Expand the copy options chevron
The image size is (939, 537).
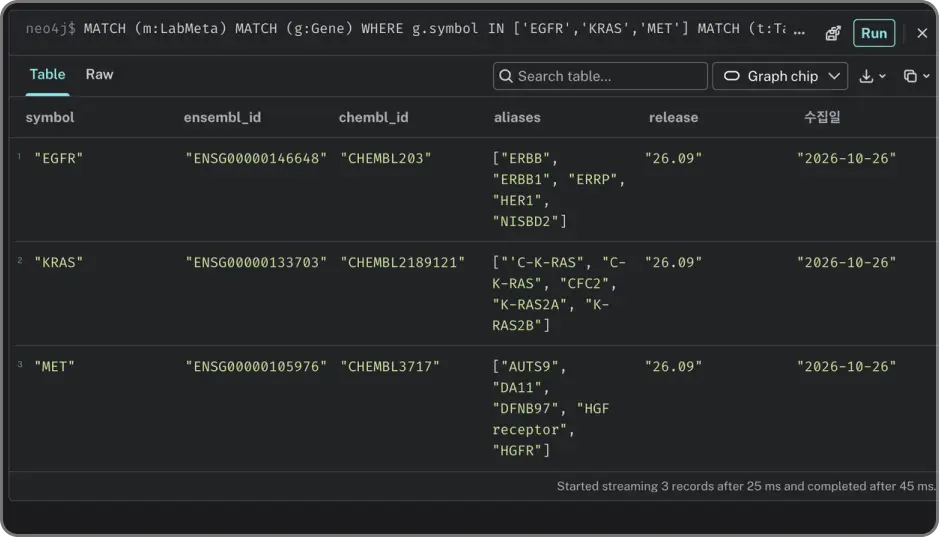(926, 76)
